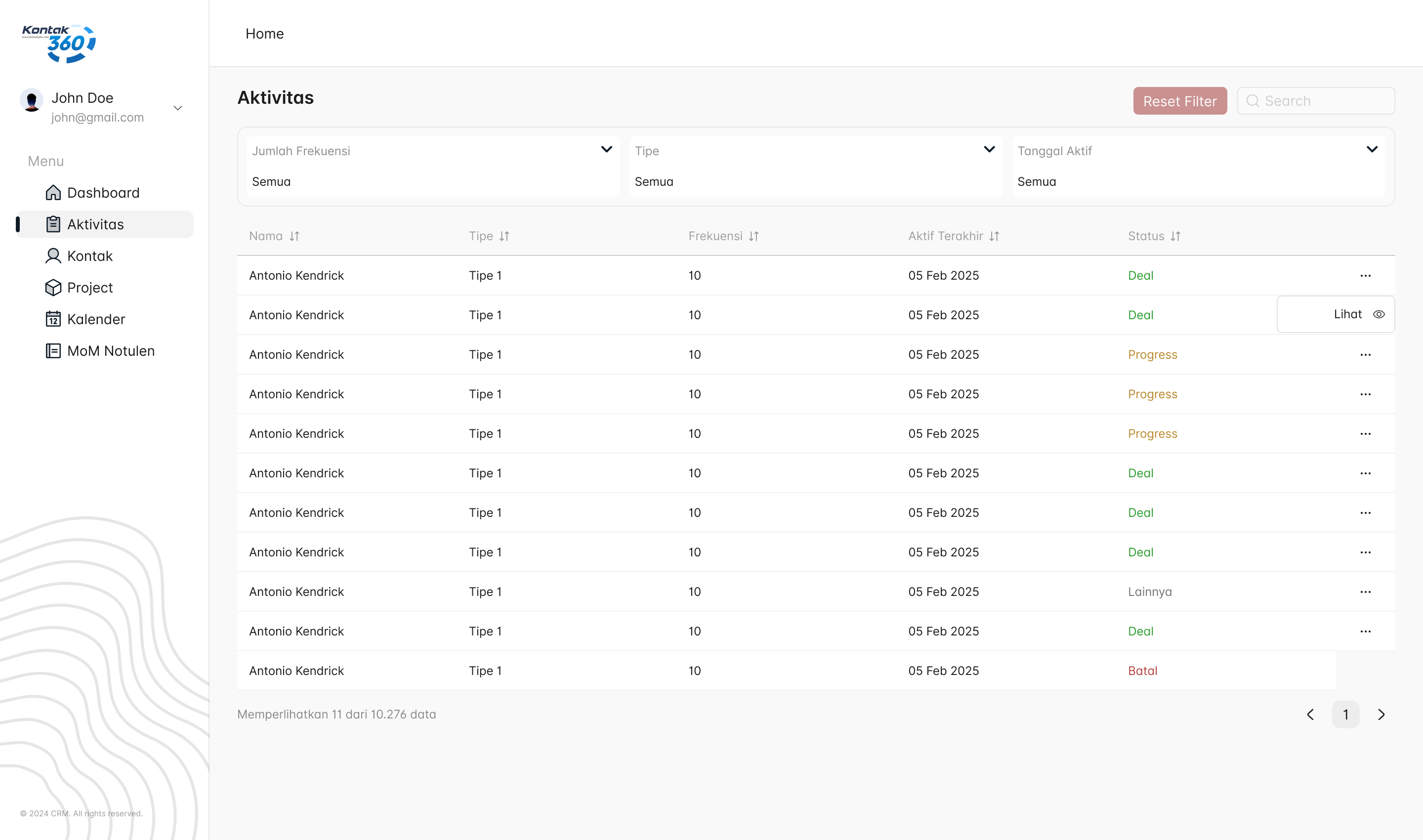This screenshot has height=840, width=1423.
Task: Sort by the Aktif Terakhir column arrows
Action: point(995,236)
